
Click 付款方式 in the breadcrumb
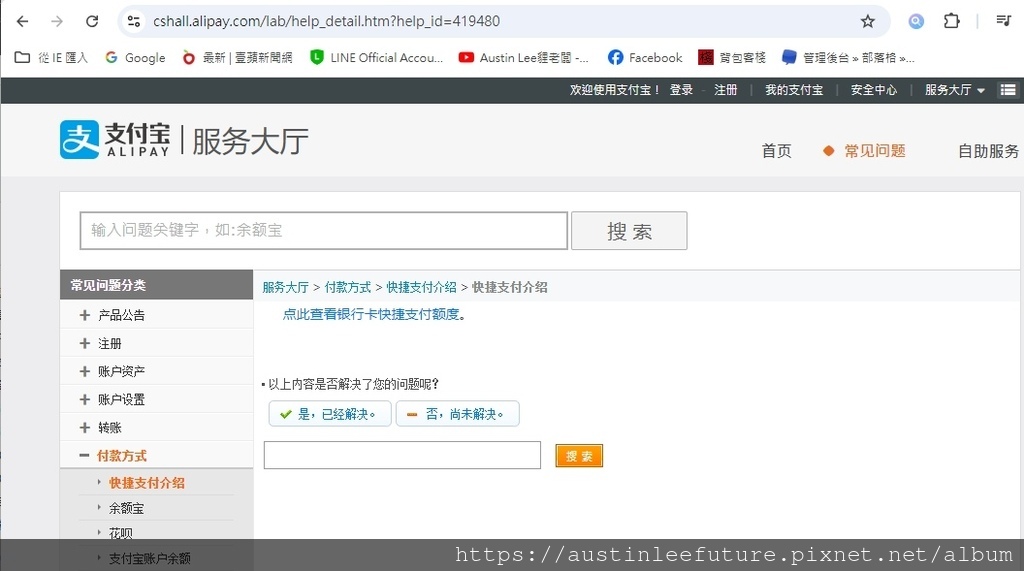click(347, 287)
